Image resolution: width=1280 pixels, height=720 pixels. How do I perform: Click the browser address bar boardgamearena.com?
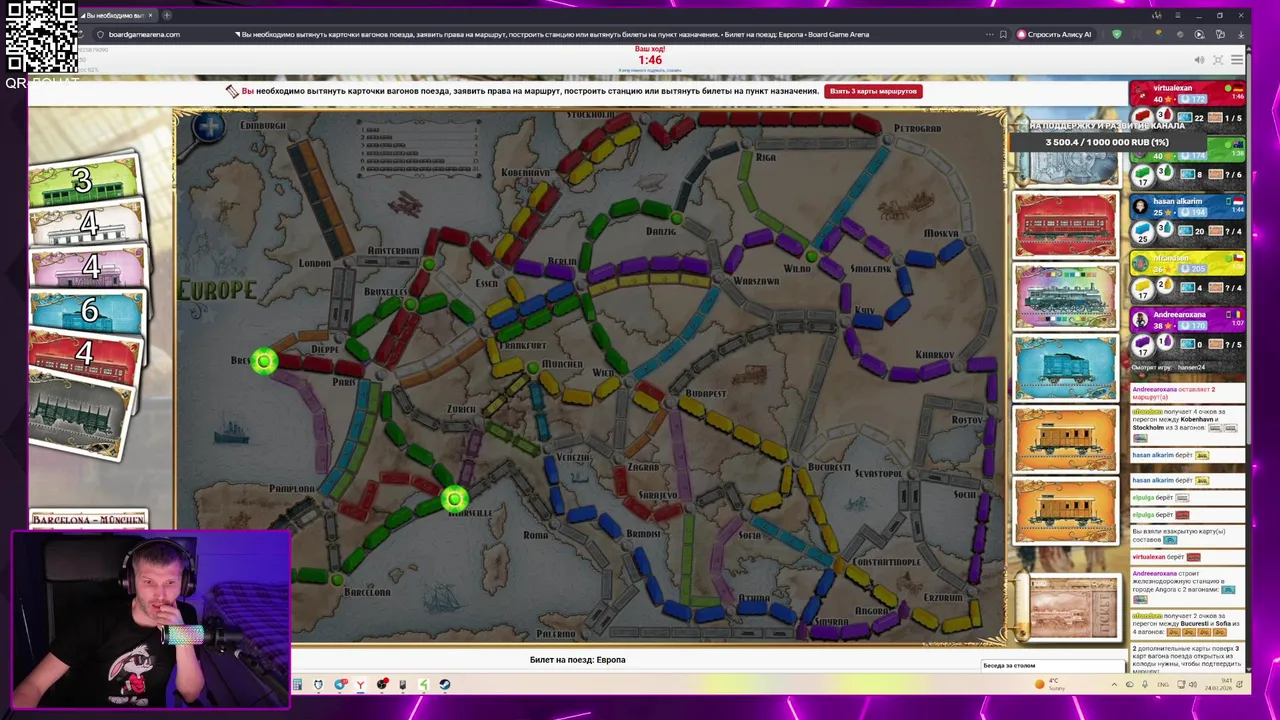click(x=144, y=34)
